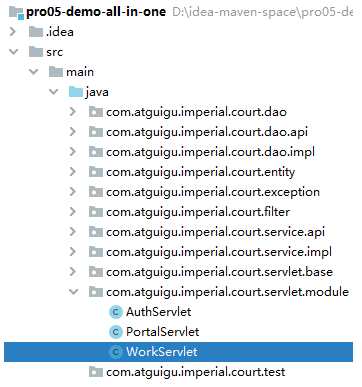Click the package icon of court.servlet.module
Image resolution: width=362 pixels, height=387 pixels.
click(x=96, y=292)
